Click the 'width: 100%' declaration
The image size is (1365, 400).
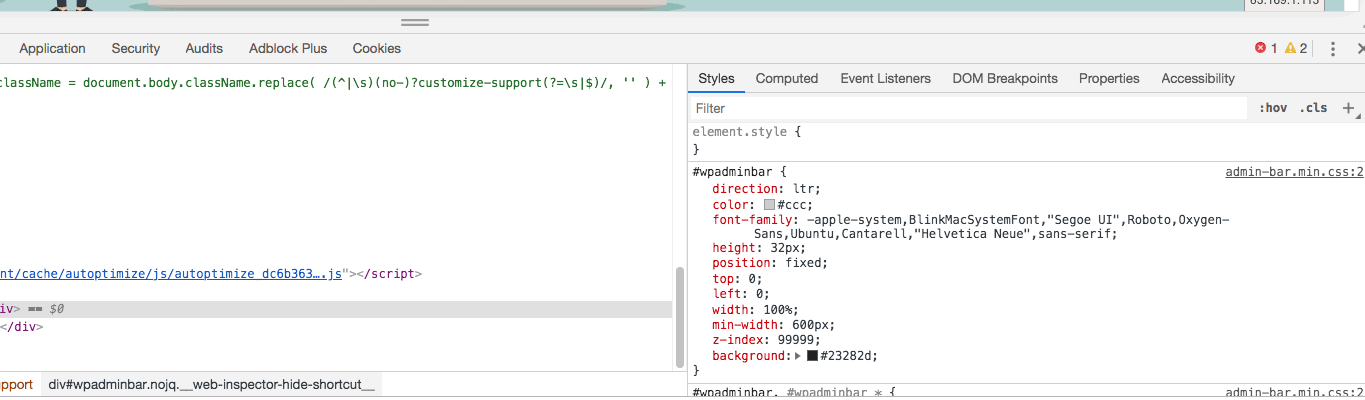pos(755,310)
